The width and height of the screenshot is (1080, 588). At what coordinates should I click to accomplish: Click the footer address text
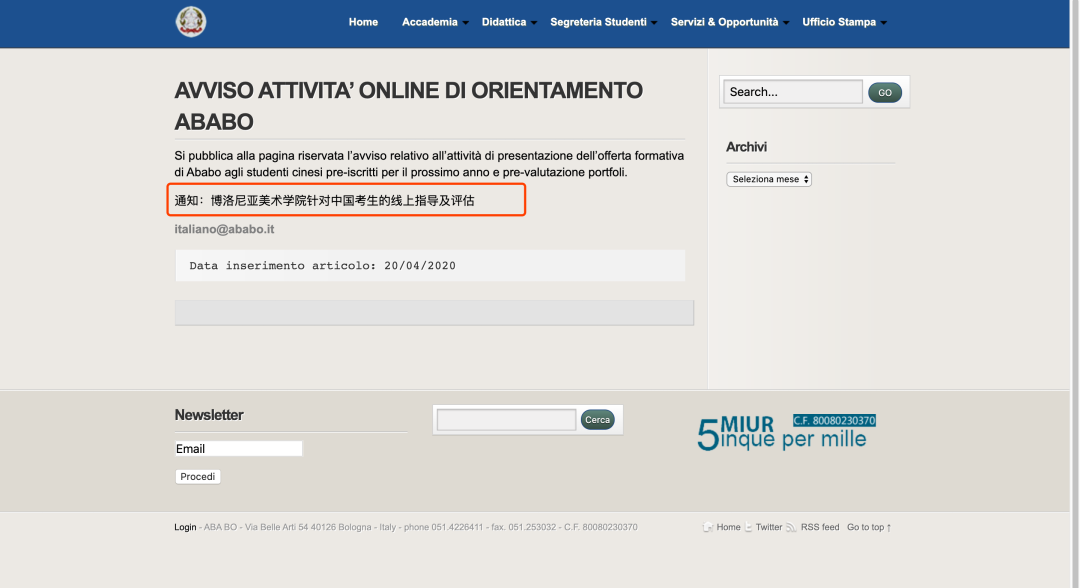pyautogui.click(x=420, y=527)
